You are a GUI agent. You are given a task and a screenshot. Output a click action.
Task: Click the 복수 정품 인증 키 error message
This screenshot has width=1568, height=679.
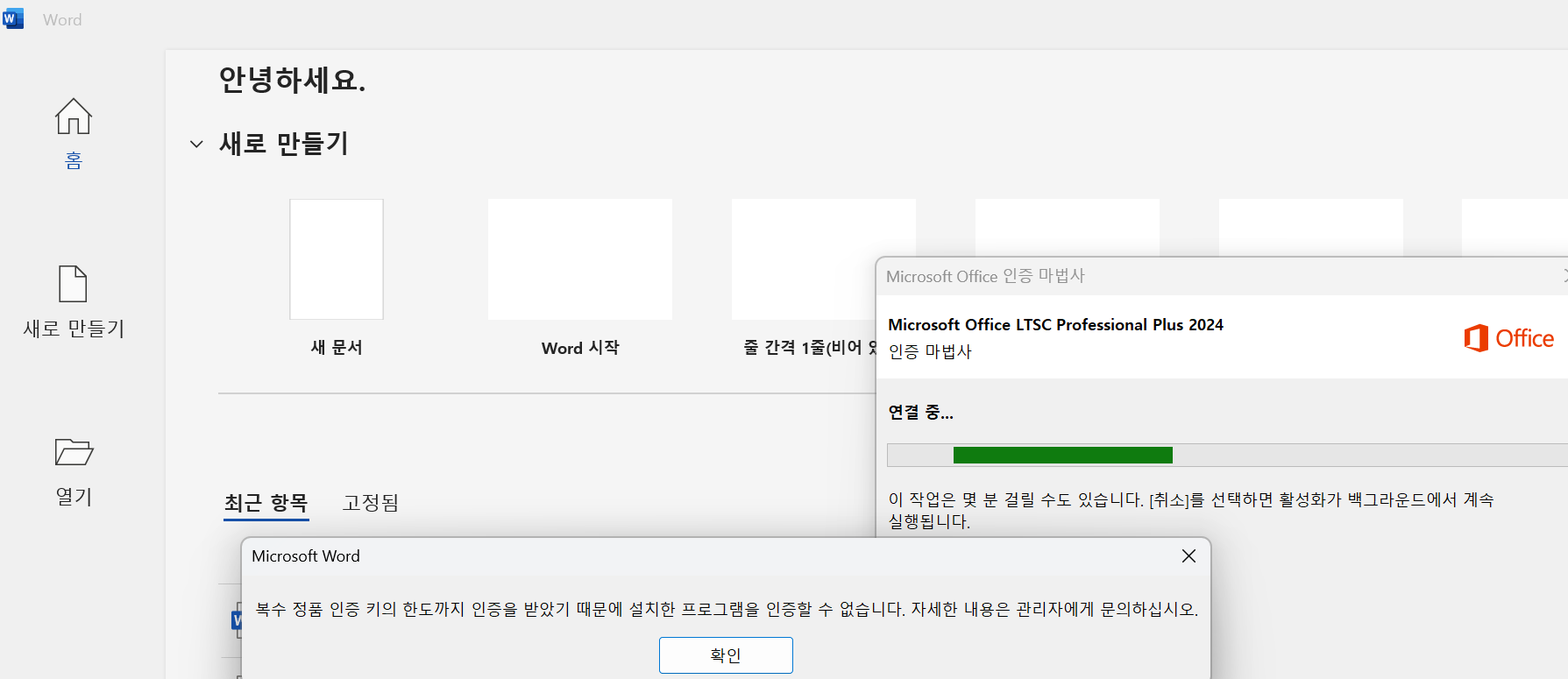pos(727,609)
